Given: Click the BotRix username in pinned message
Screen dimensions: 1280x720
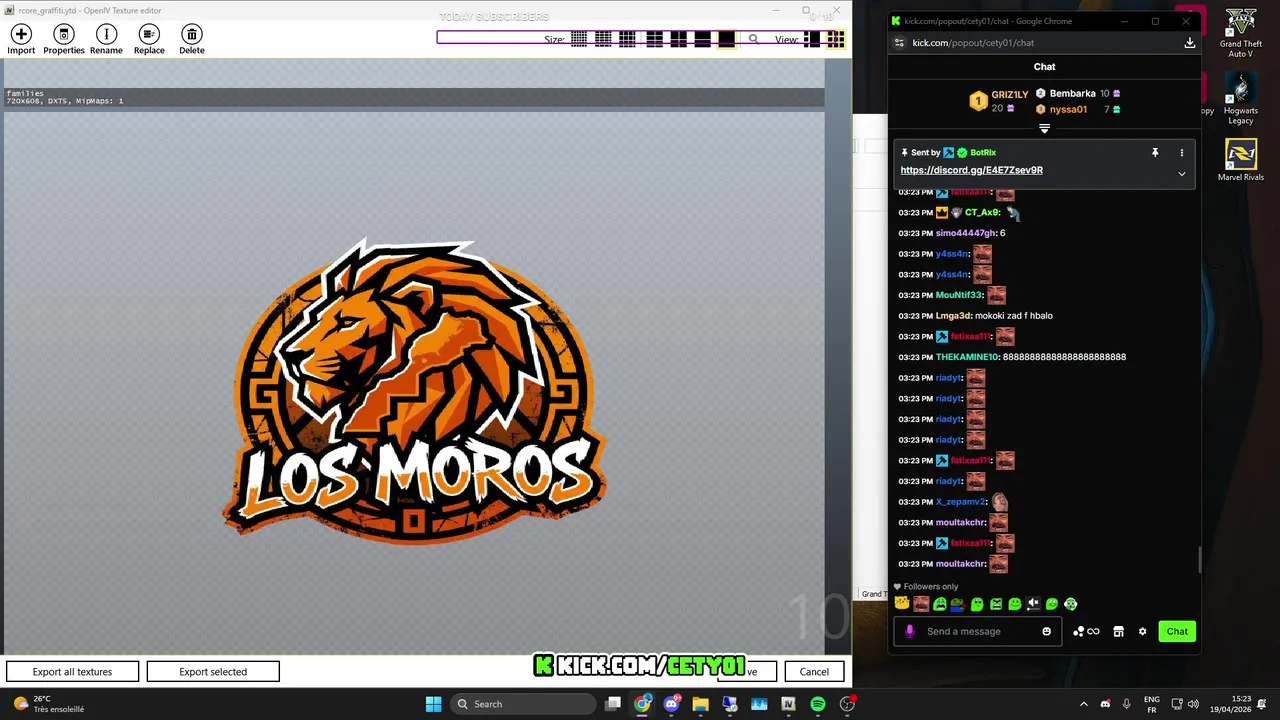Looking at the screenshot, I should tap(983, 153).
